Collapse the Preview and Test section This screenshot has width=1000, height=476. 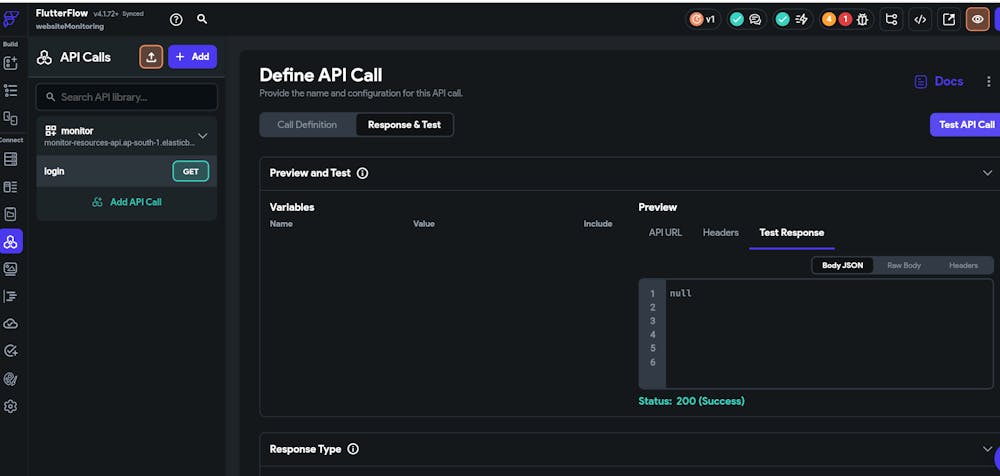tap(988, 172)
